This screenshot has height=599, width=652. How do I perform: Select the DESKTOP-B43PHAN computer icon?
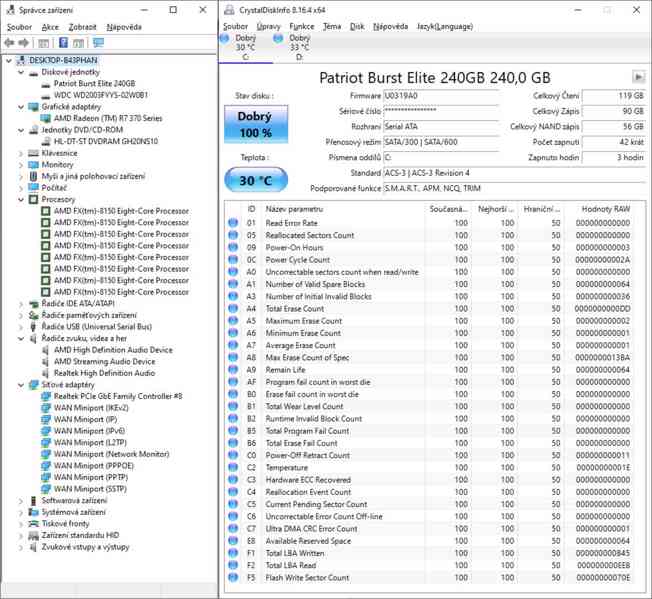tap(20, 60)
